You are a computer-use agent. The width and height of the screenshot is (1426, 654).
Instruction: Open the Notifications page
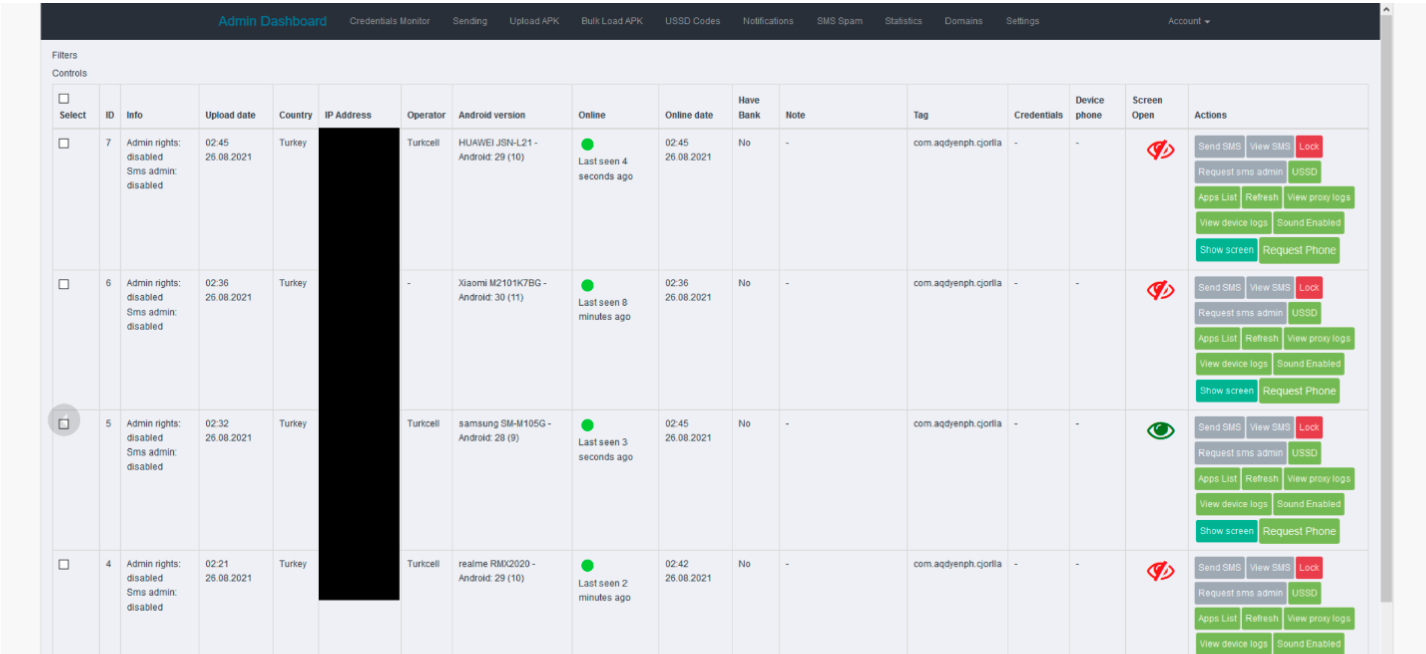768,21
